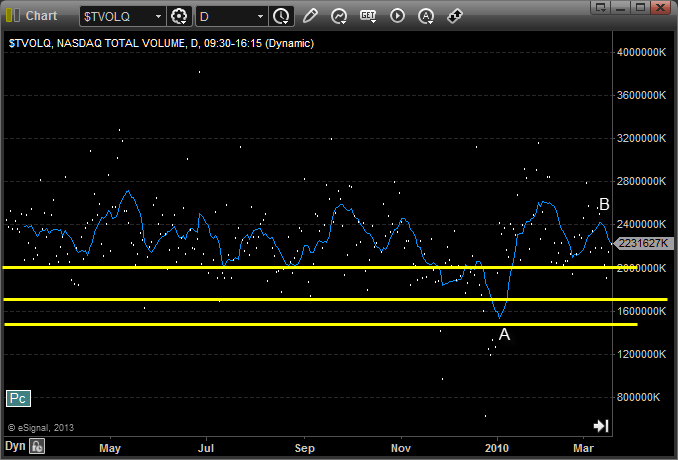Click the link windows chain icon
Image resolution: width=678 pixels, height=460 pixels.
tap(454, 16)
